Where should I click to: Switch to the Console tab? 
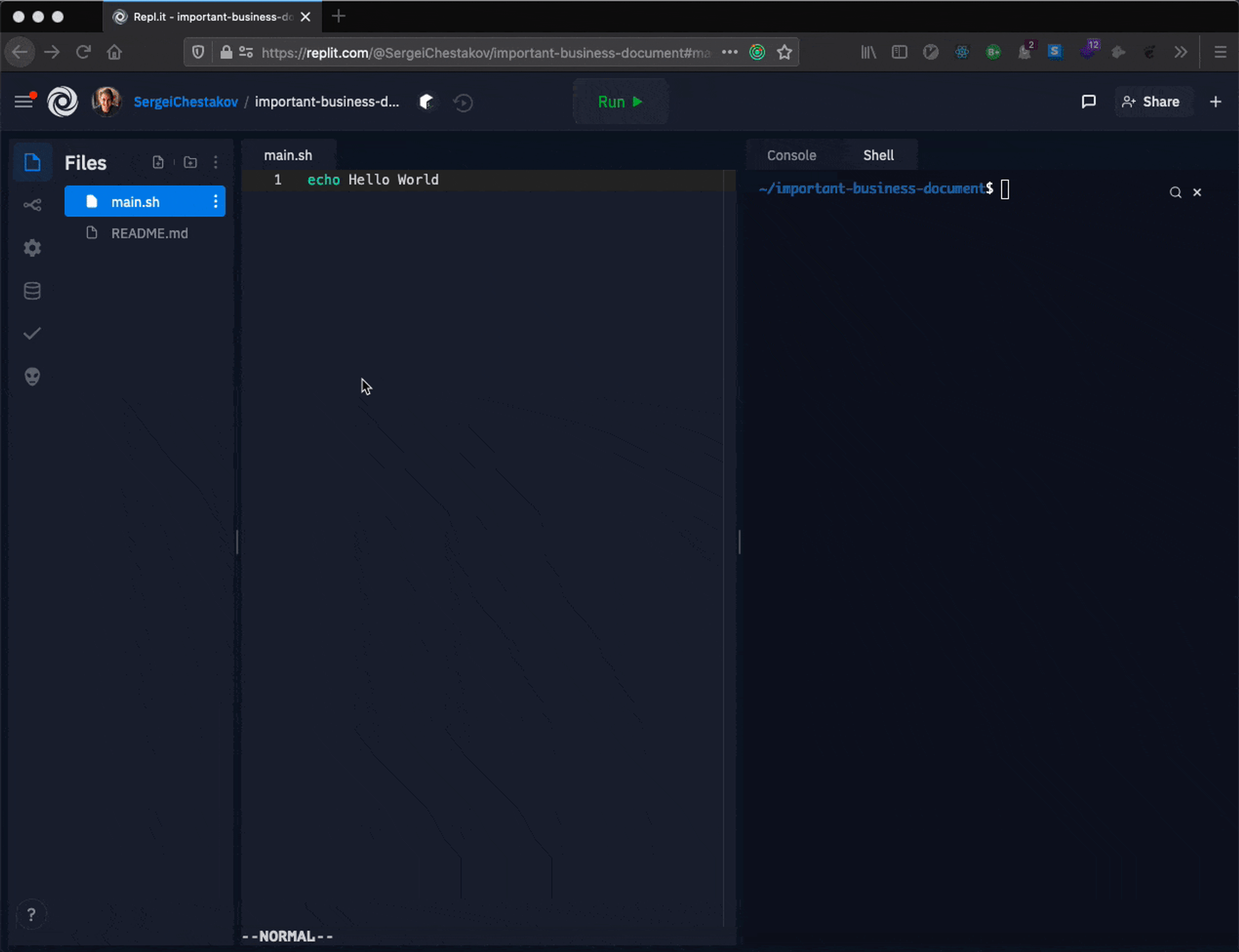[x=791, y=155]
